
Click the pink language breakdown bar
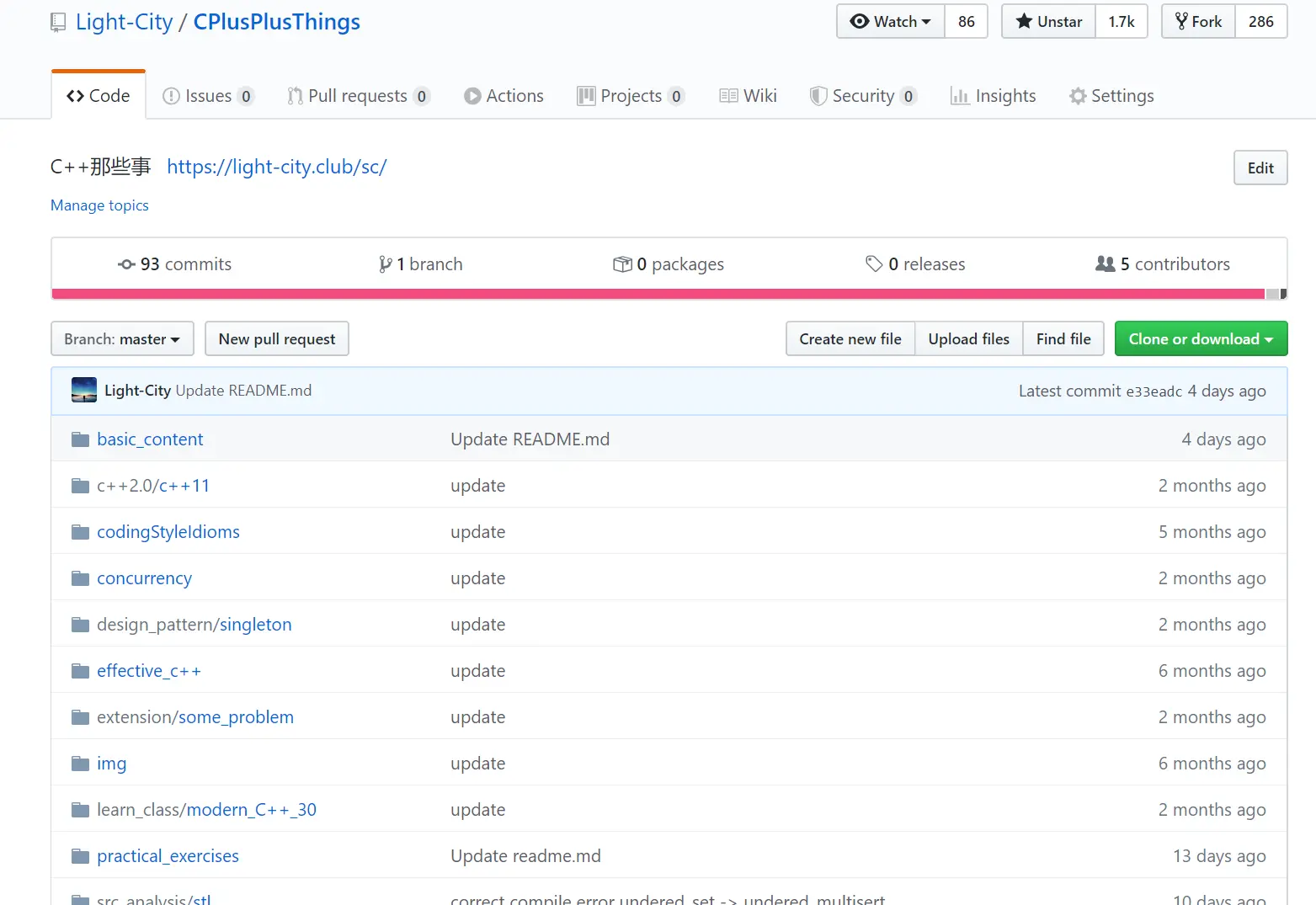click(658, 294)
